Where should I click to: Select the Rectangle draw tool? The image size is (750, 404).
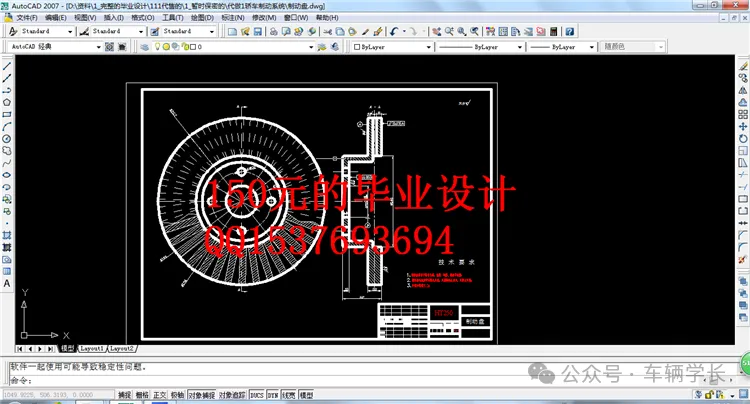(7, 114)
